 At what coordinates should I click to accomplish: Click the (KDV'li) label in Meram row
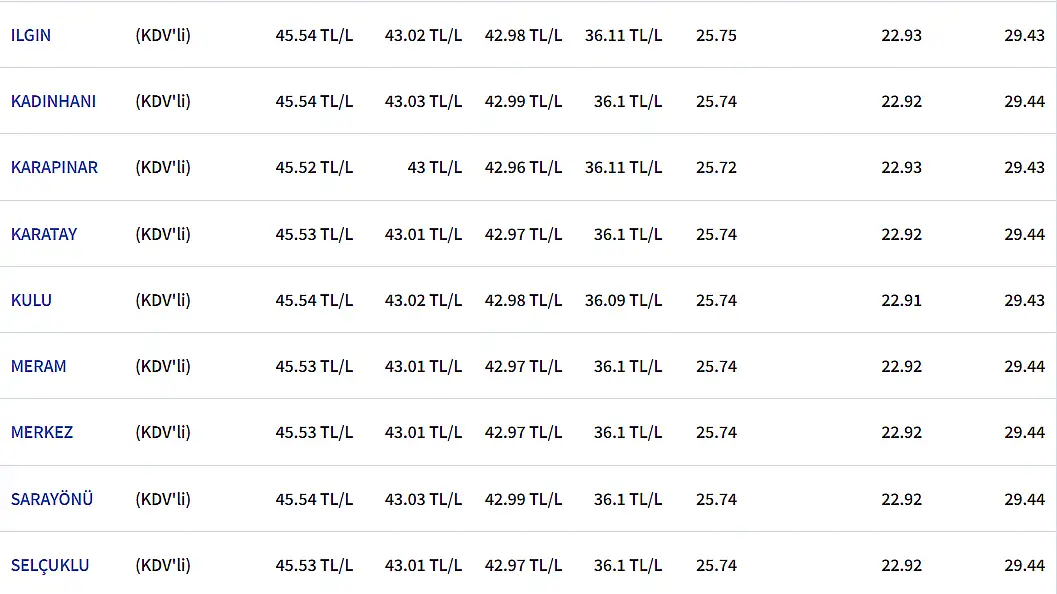[x=163, y=366]
